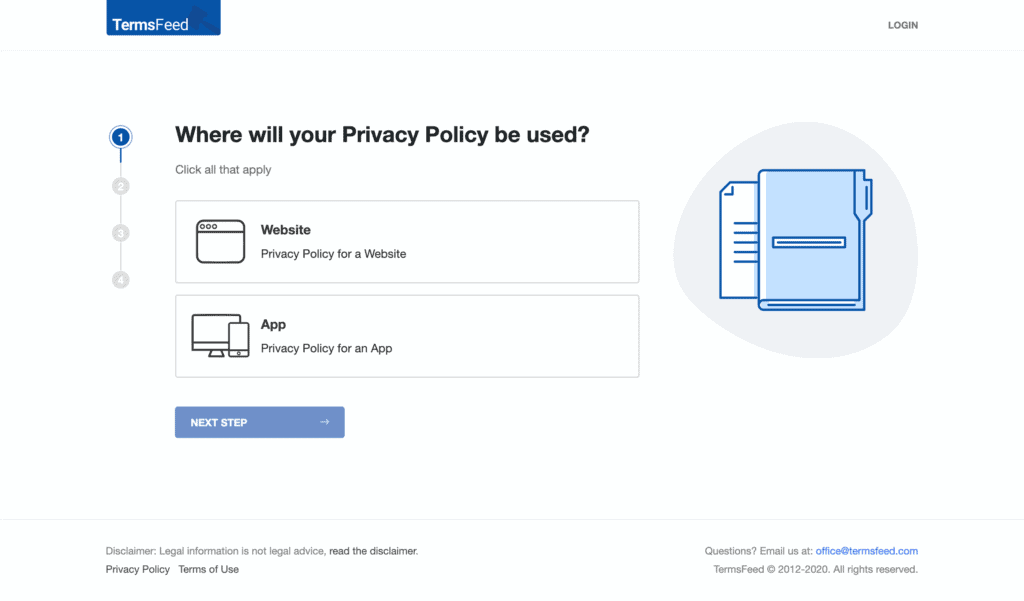Open the Terms of Use footer link

point(208,569)
